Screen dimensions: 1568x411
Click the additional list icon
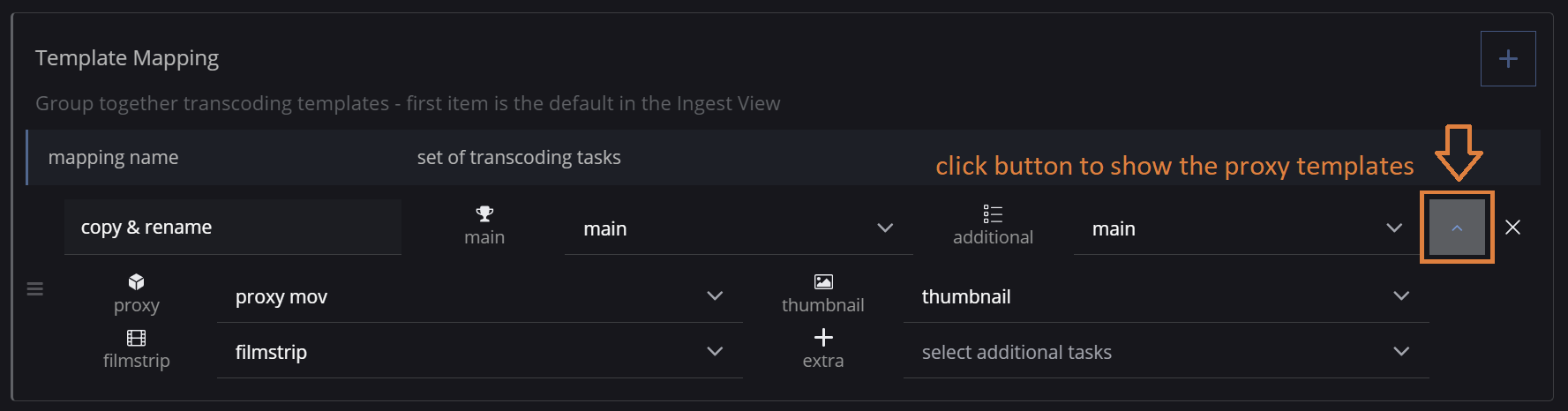tap(993, 213)
